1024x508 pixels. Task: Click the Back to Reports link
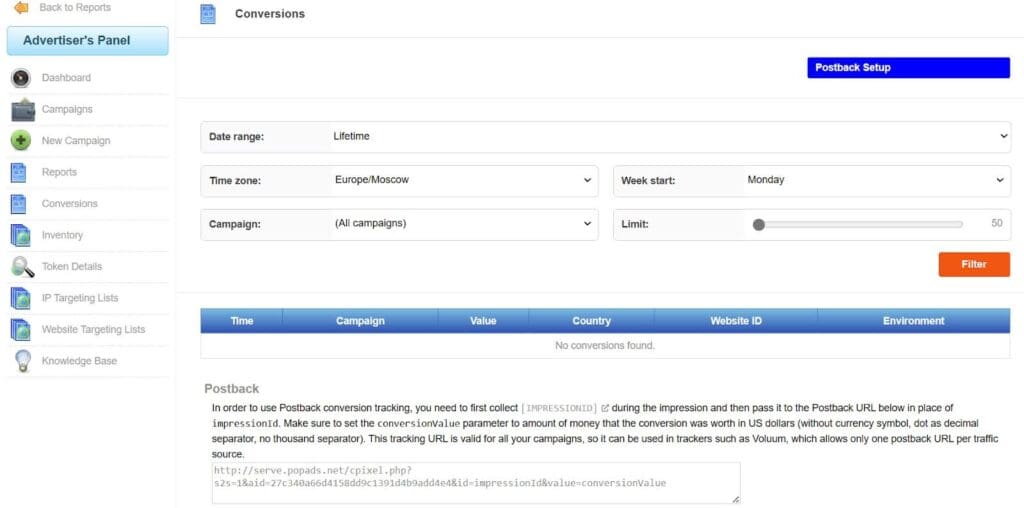(x=74, y=8)
